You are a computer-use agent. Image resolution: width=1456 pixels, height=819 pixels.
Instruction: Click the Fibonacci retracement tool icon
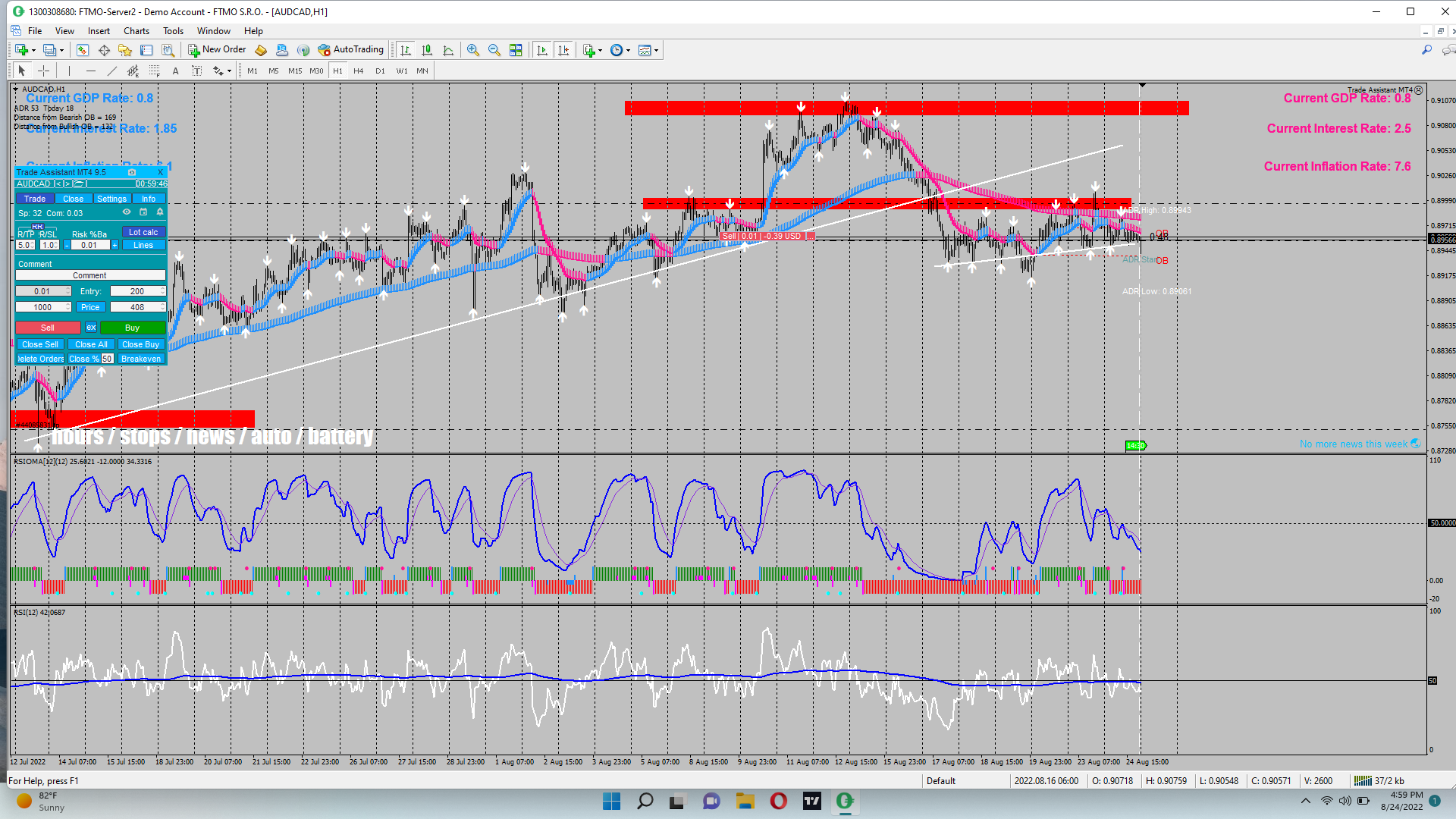(154, 71)
